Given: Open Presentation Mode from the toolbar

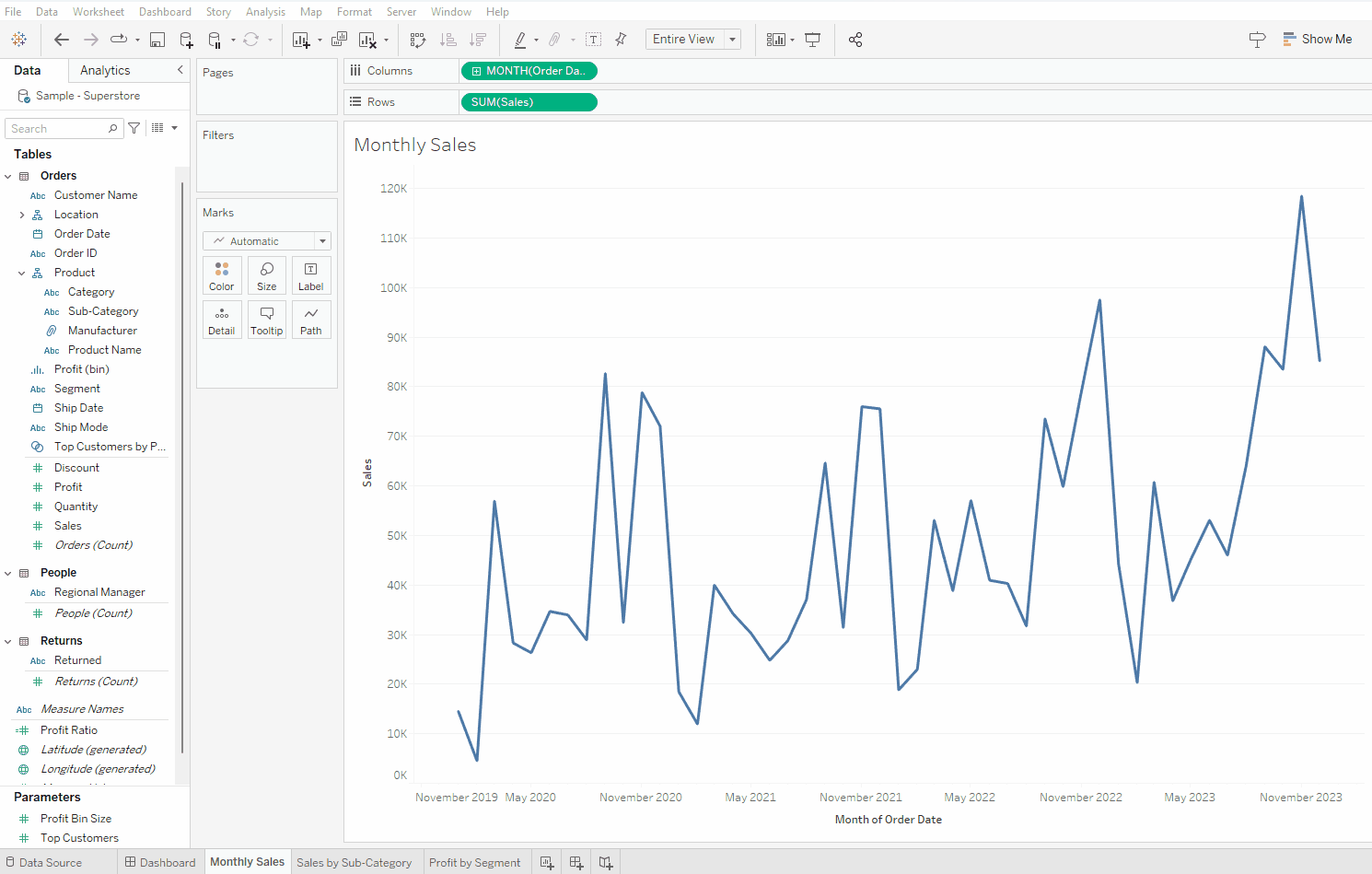Looking at the screenshot, I should pos(812,40).
